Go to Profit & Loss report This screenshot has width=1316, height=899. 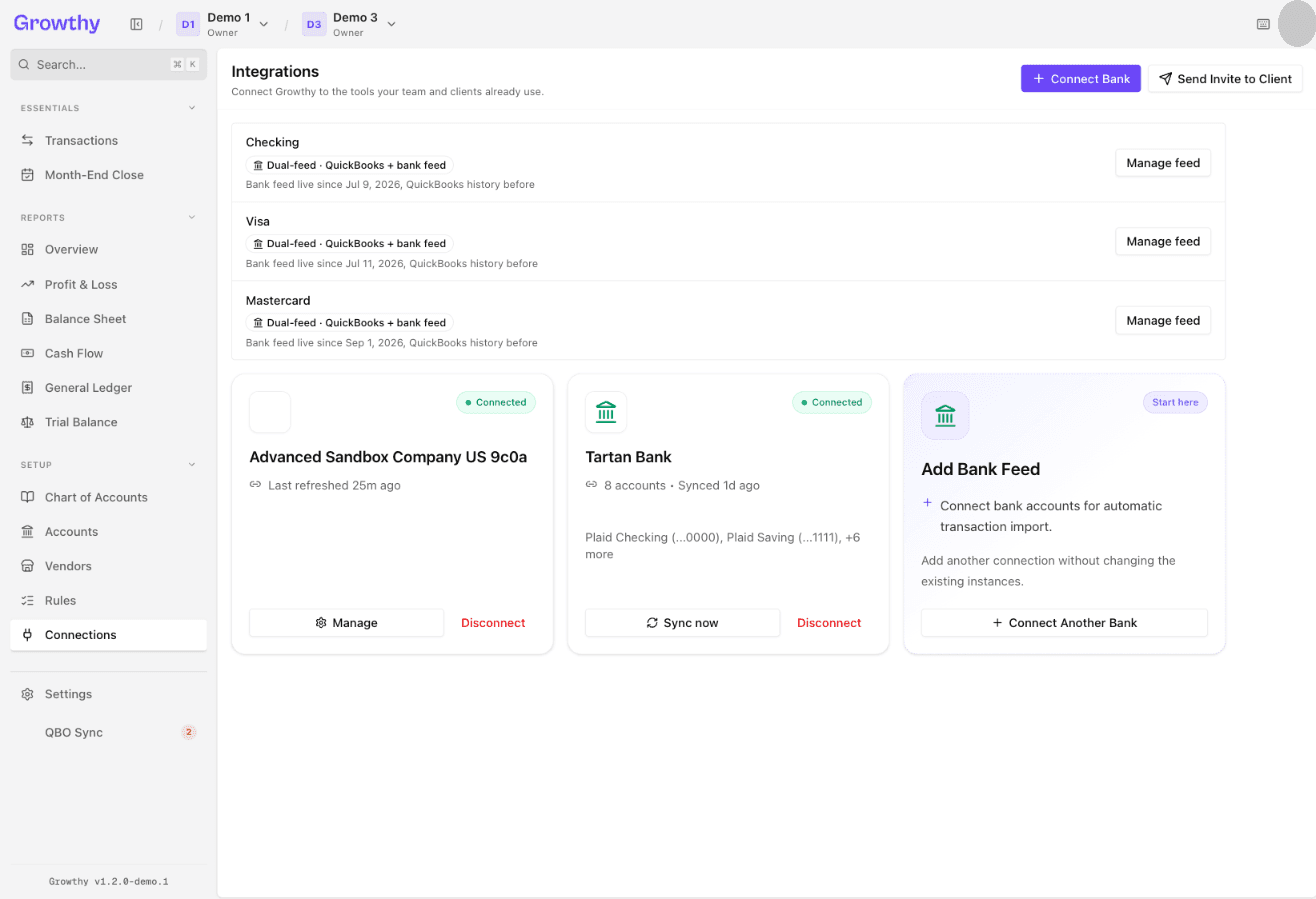(108, 285)
